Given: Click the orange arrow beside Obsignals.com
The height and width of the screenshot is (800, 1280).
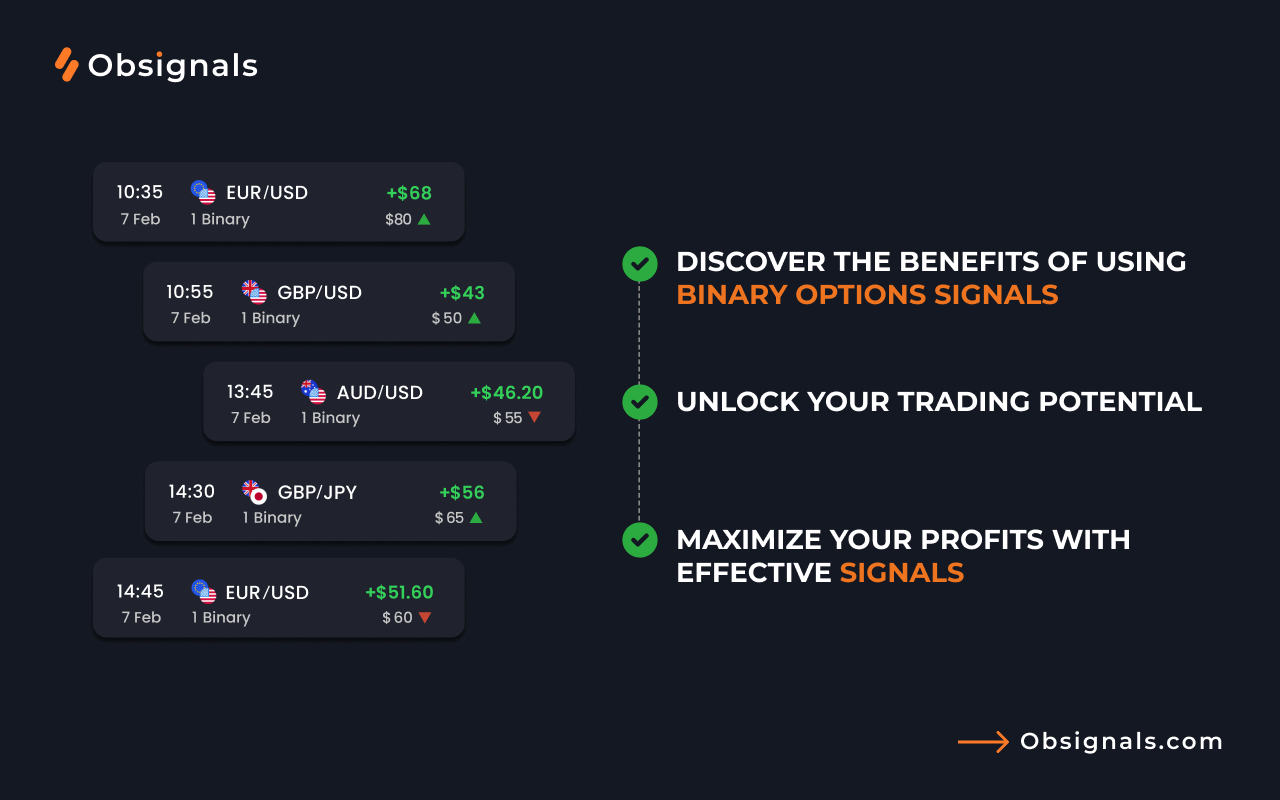Looking at the screenshot, I should 983,741.
